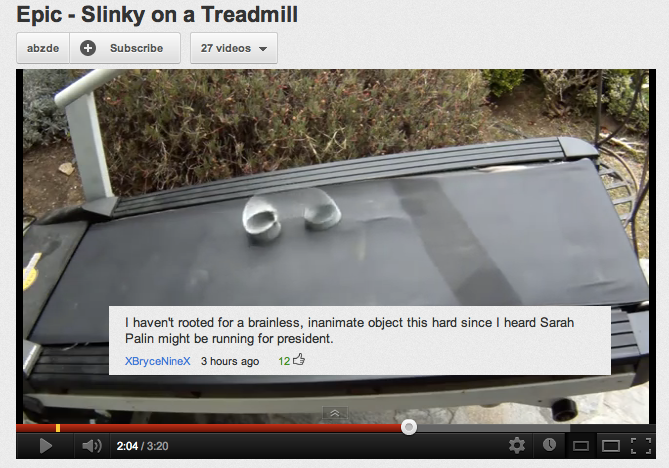Seek to the unplayed grey timeline section
Image resolution: width=669 pixels, height=468 pixels.
(493, 428)
